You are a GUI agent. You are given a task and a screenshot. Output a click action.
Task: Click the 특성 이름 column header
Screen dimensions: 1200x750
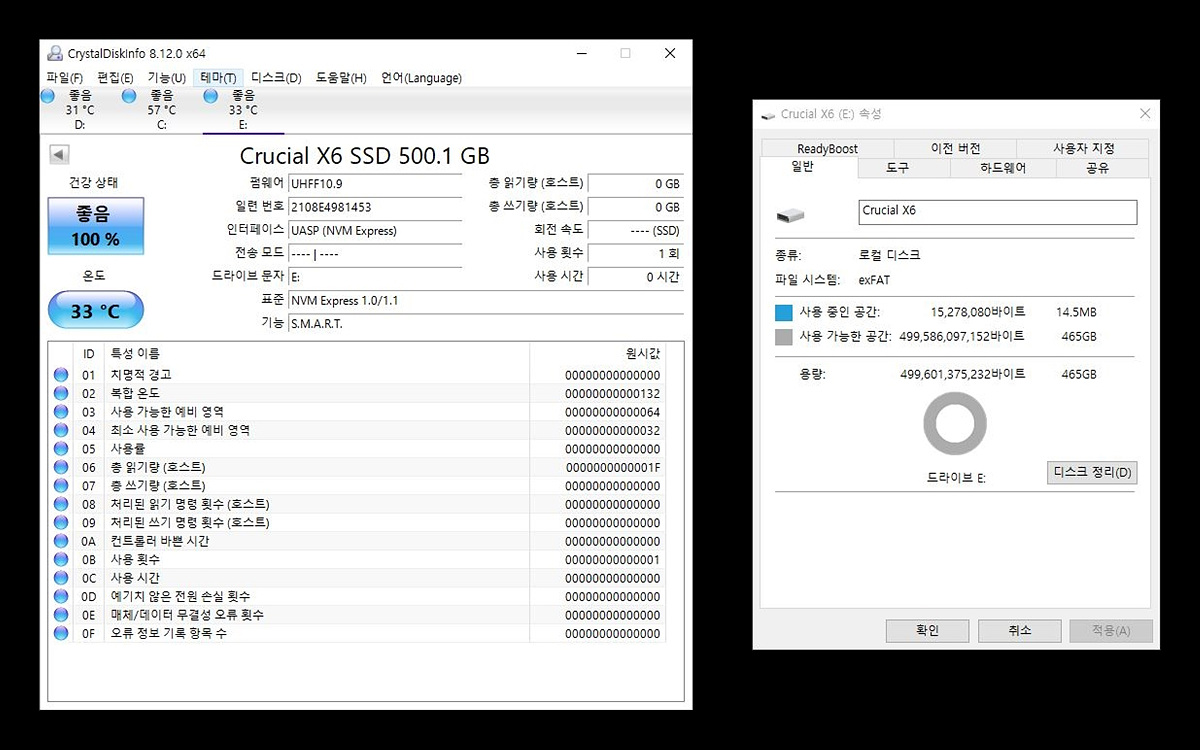[x=135, y=354]
